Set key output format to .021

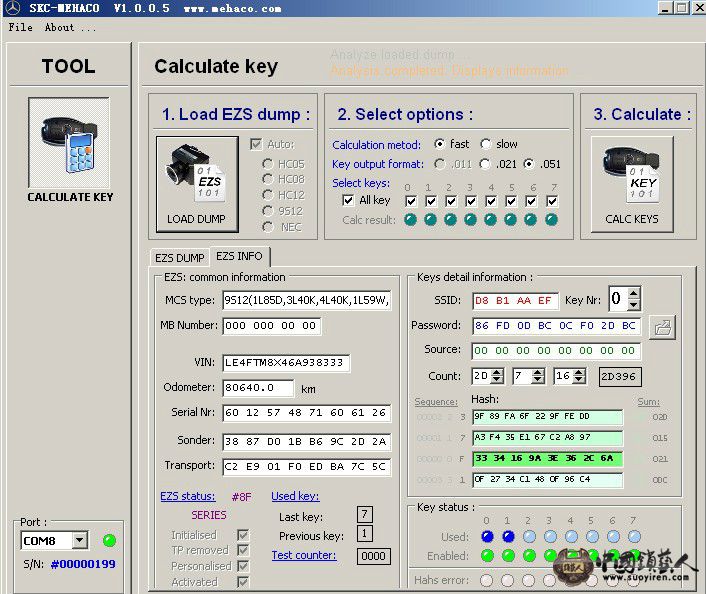(x=485, y=164)
